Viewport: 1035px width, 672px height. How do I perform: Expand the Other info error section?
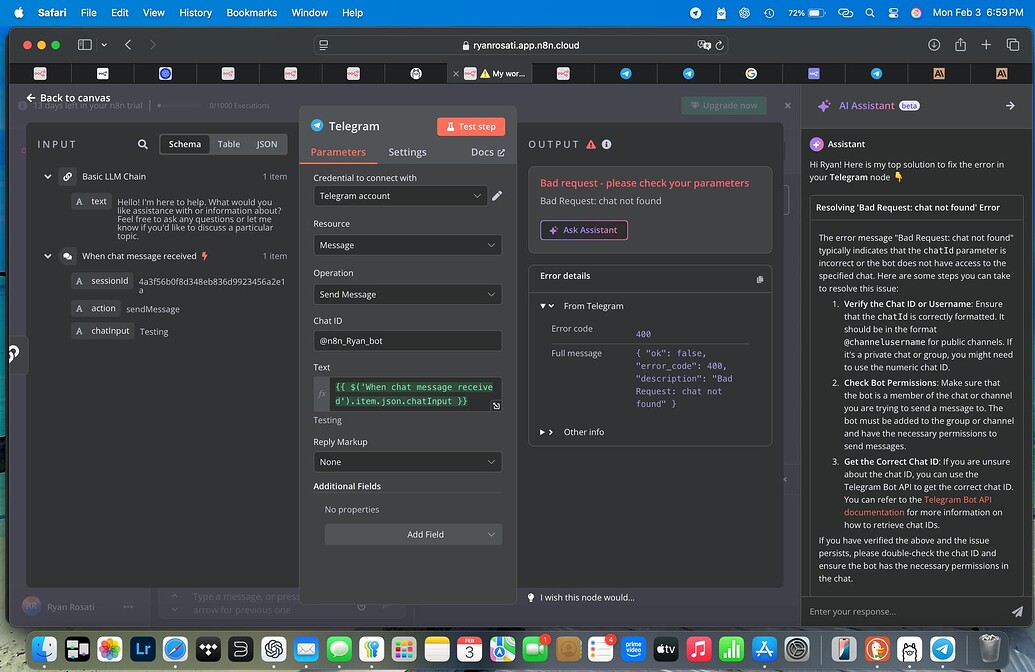point(547,432)
